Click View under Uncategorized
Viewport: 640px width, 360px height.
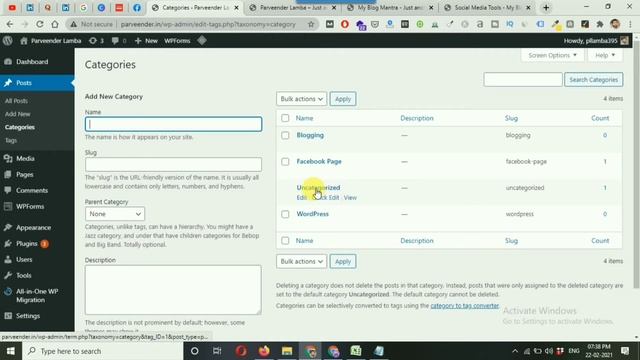350,198
